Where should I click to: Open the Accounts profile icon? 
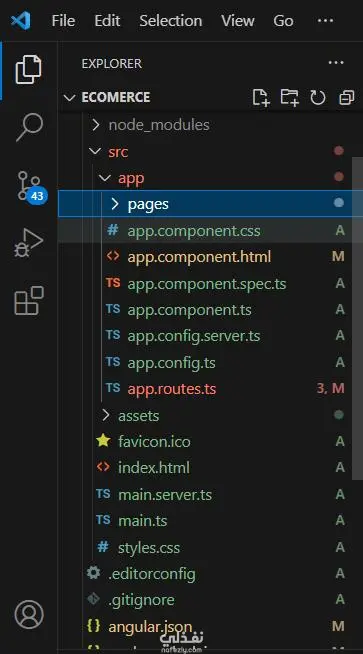click(29, 614)
